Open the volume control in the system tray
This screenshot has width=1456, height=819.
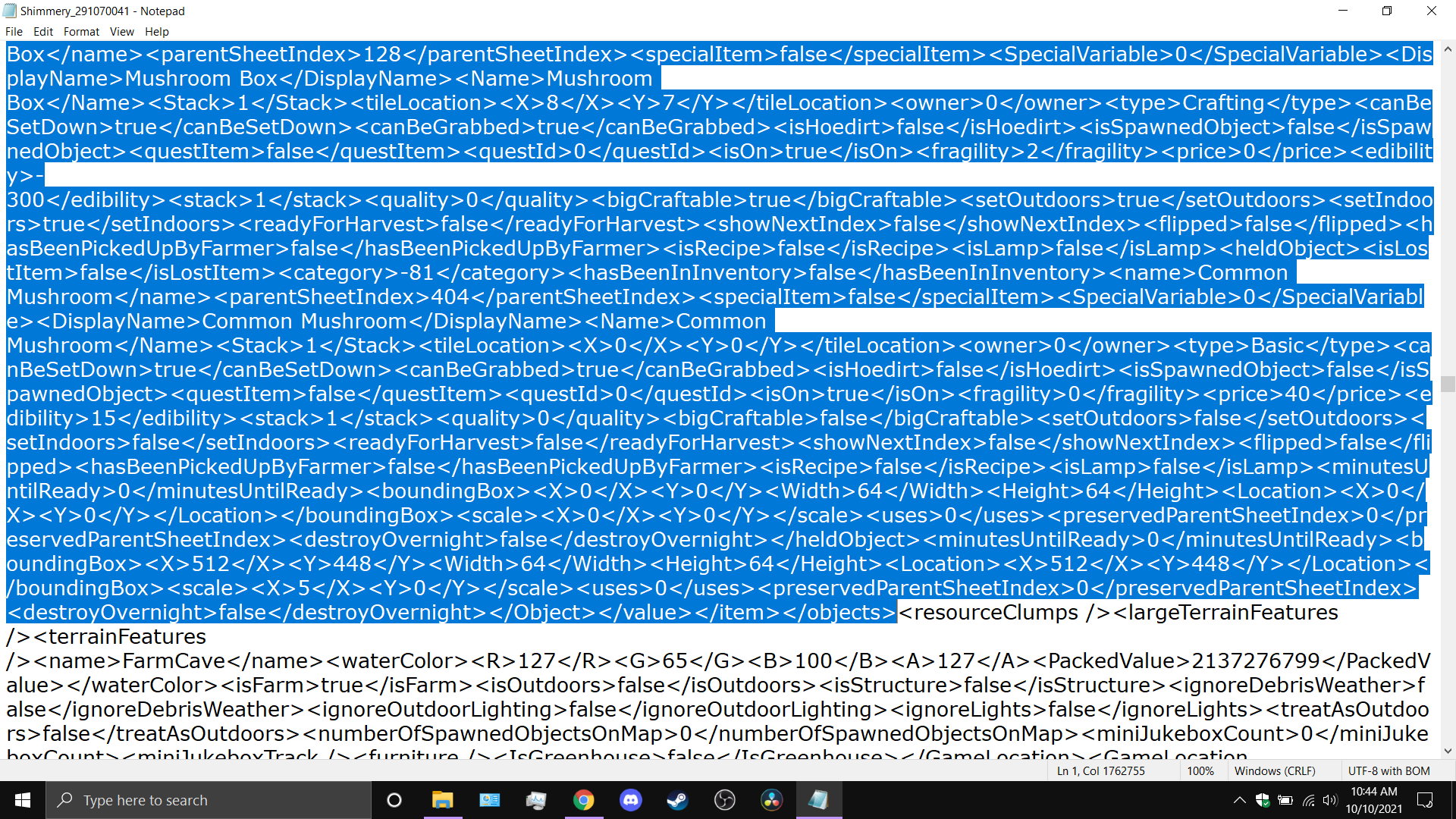pos(1329,800)
